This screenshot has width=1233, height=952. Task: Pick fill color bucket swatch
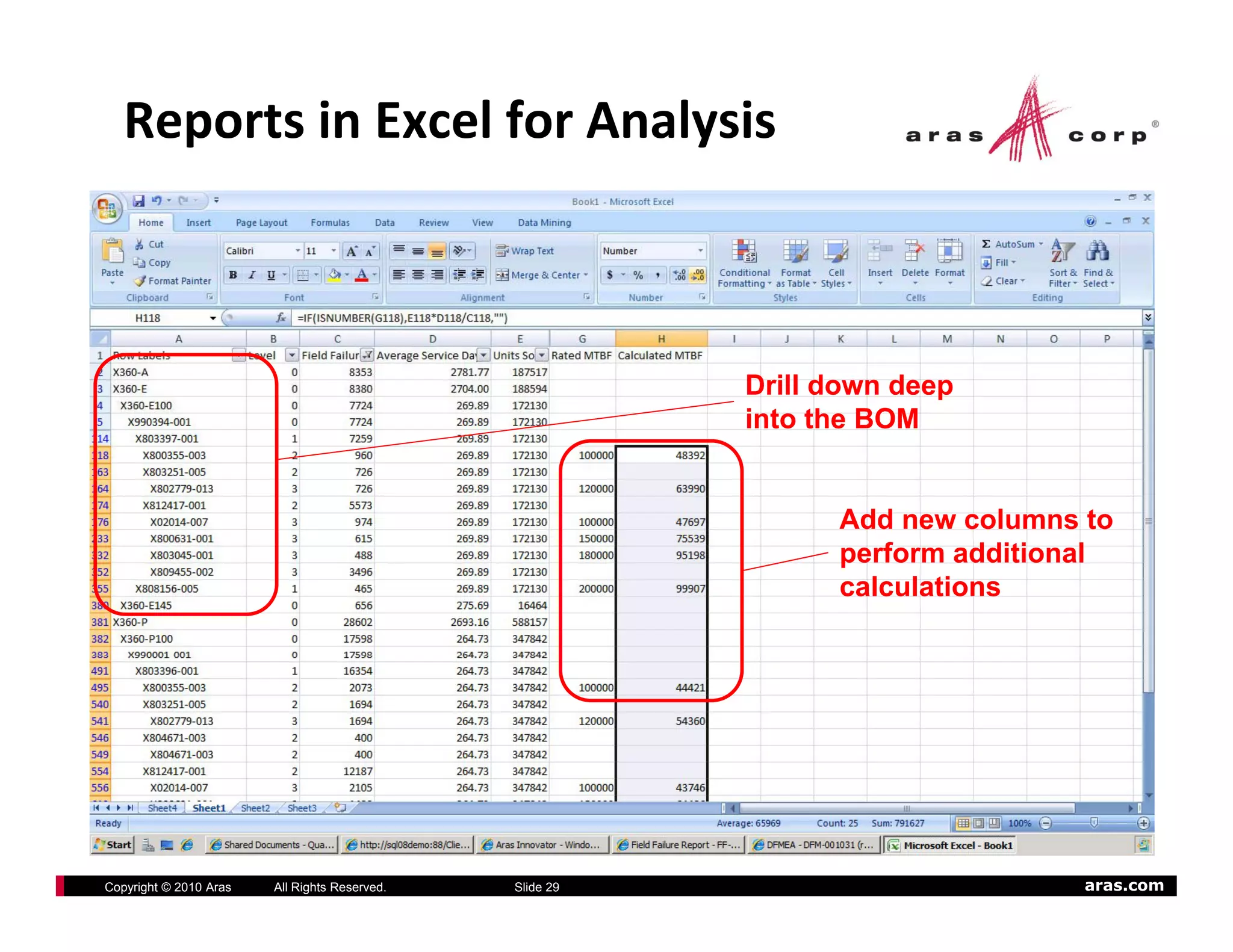click(x=334, y=275)
